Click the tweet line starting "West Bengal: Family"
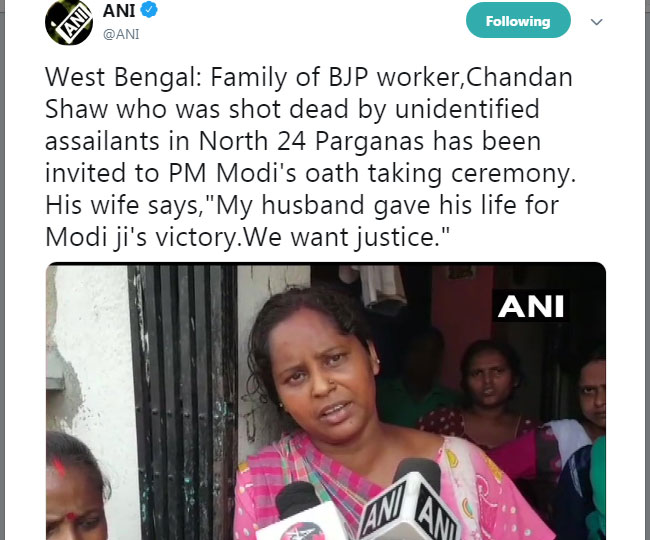 coord(309,77)
